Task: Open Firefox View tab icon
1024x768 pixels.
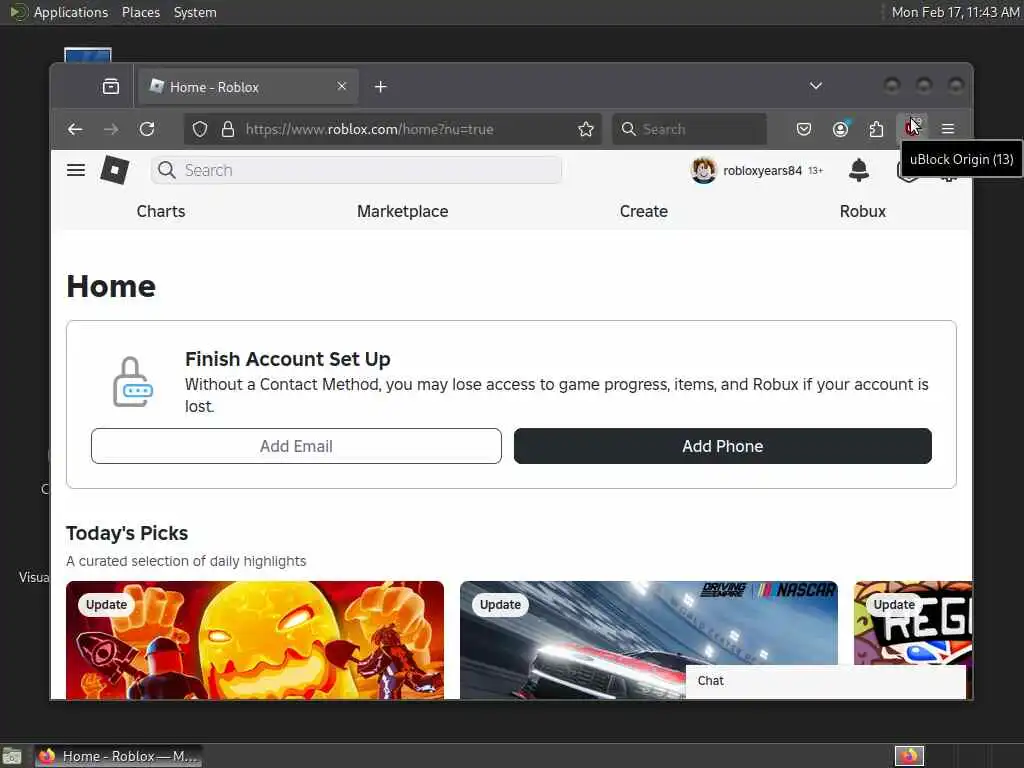Action: pyautogui.click(x=111, y=86)
